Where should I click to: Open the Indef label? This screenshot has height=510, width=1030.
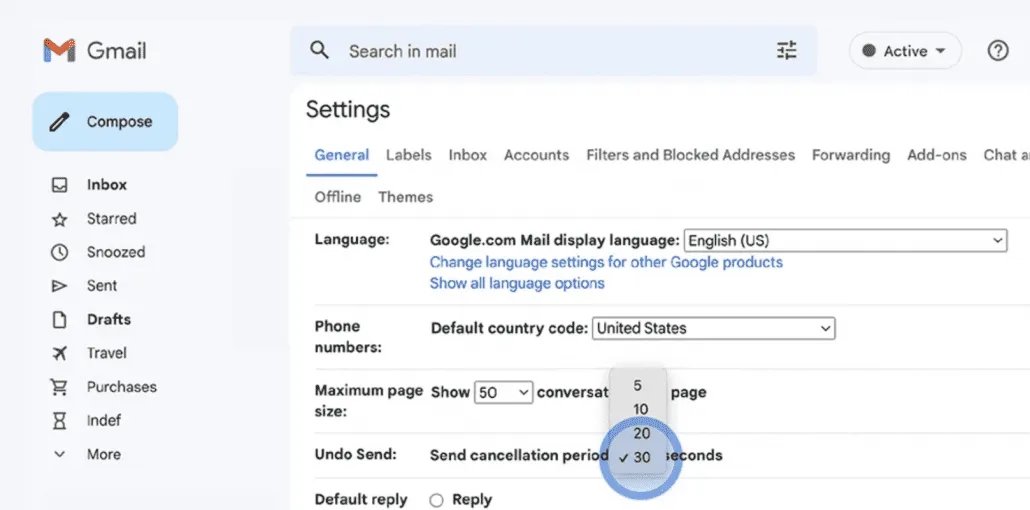[x=104, y=421]
